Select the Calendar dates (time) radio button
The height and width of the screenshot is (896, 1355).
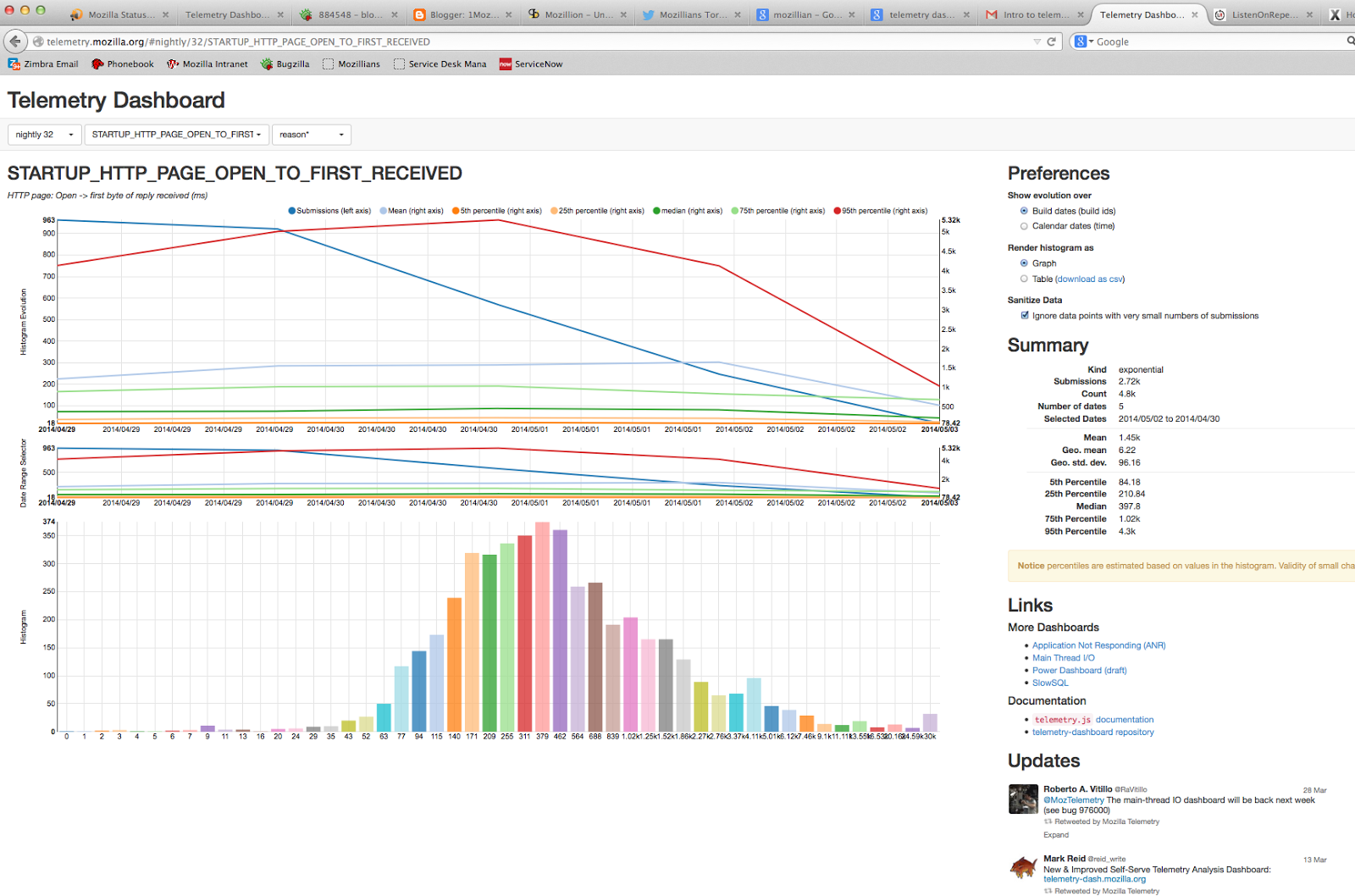pyautogui.click(x=1025, y=226)
